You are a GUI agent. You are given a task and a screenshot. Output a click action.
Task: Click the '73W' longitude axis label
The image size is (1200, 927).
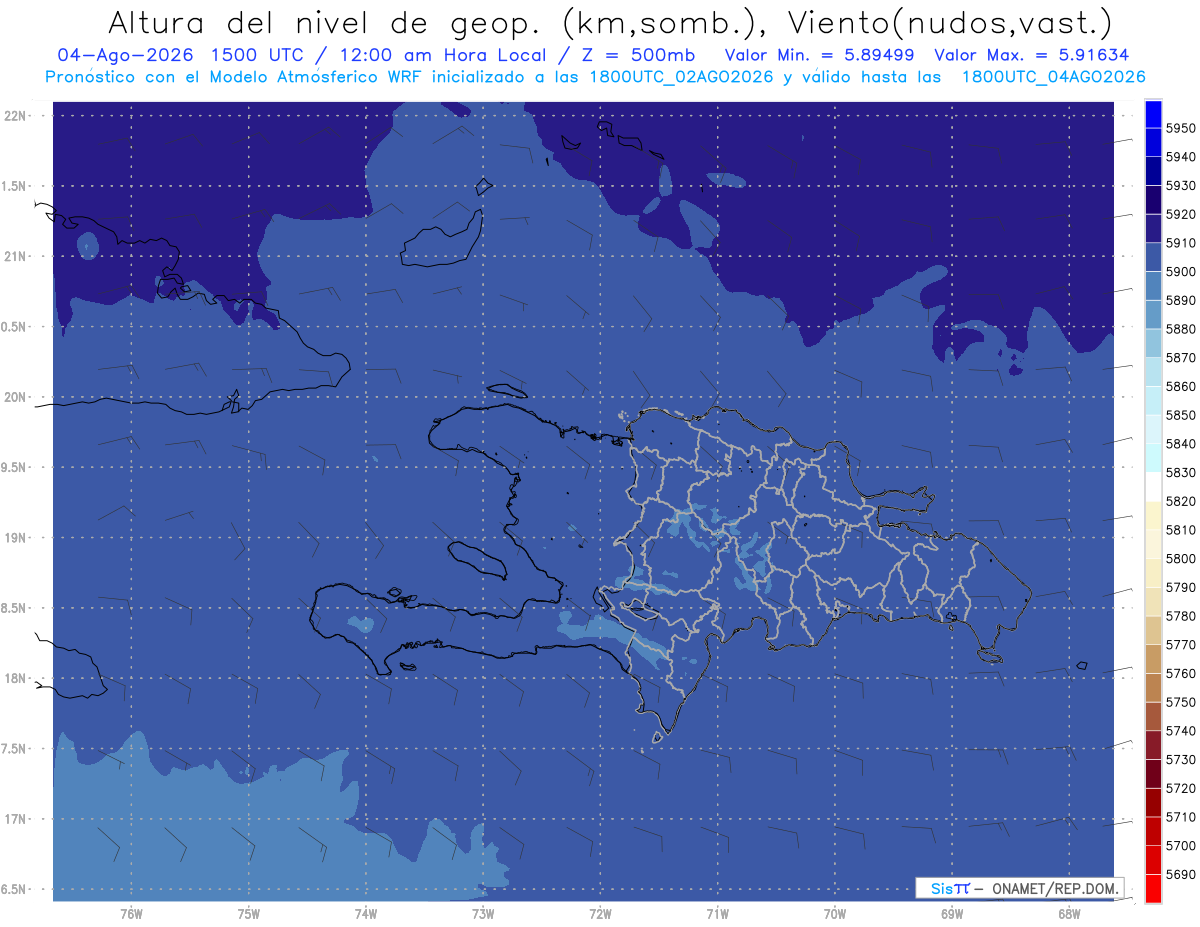pyautogui.click(x=483, y=914)
